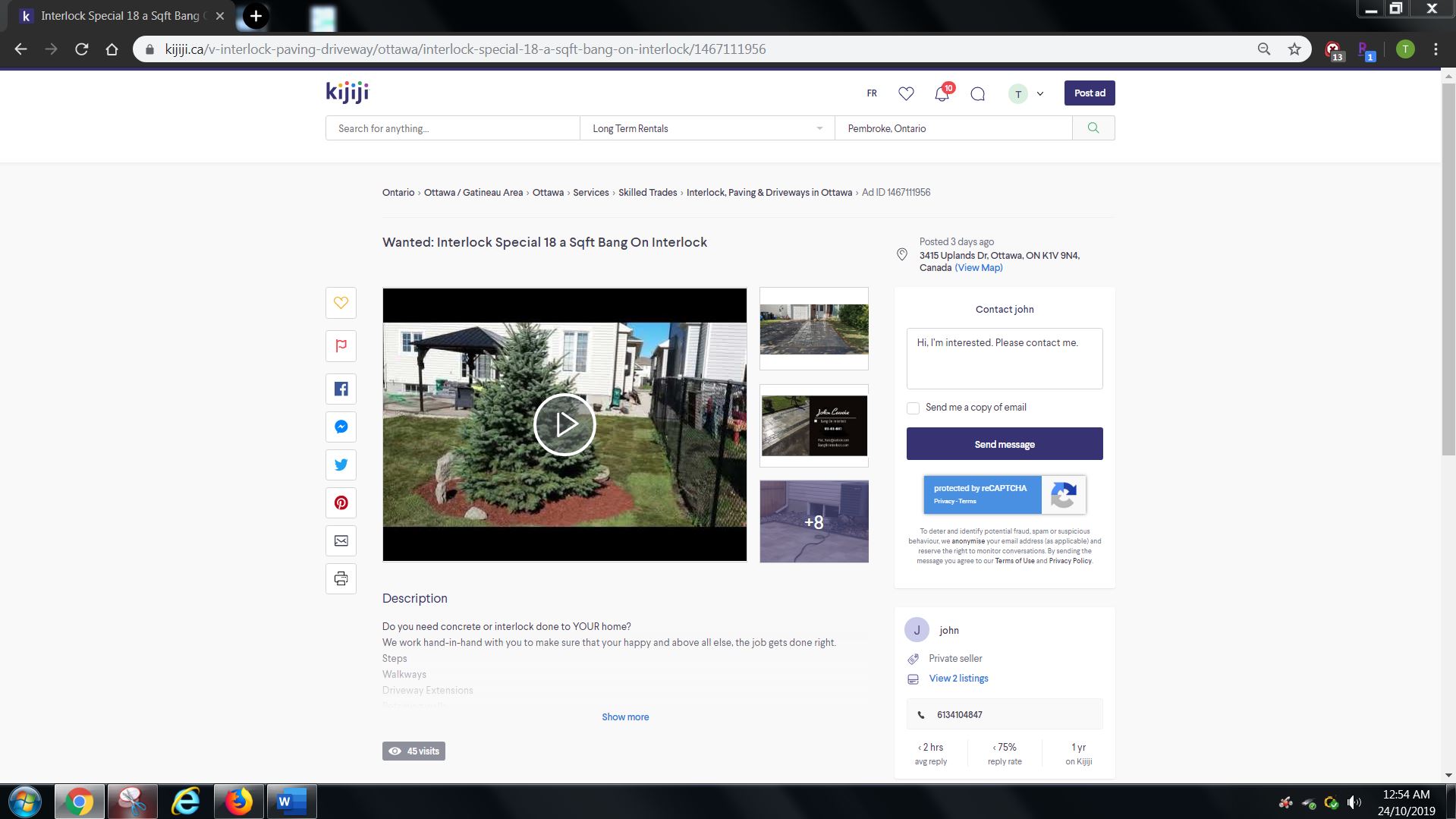Open Microsoft Word from taskbar
The image size is (1456, 819).
point(291,802)
